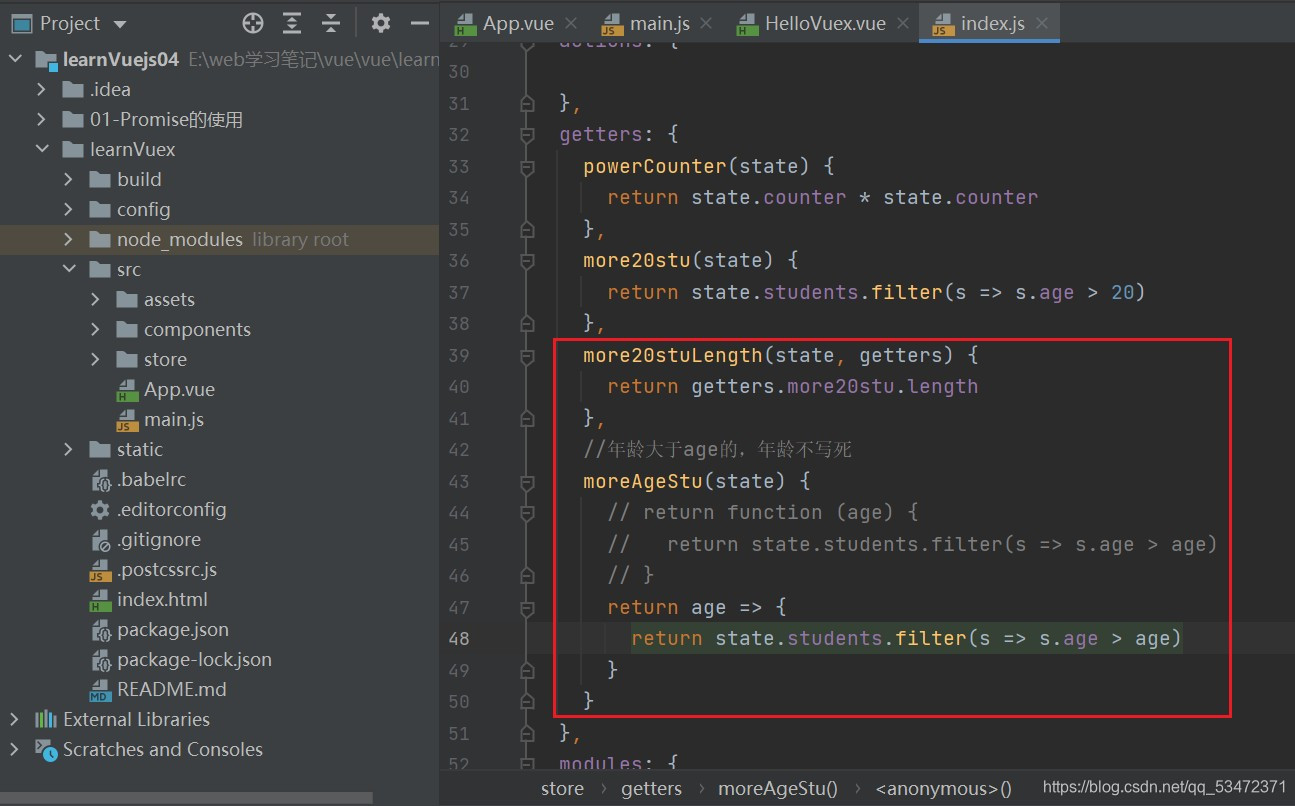Click the External Libraries icon
Screen dimensions: 1295x806
[46, 719]
